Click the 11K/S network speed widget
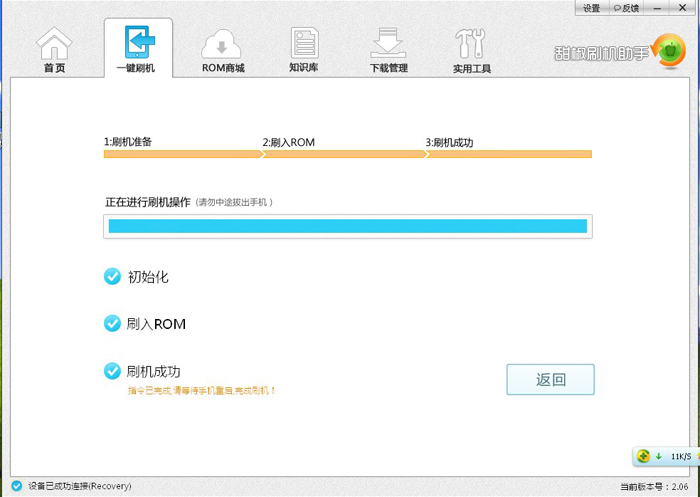The image size is (700, 497). point(666,456)
